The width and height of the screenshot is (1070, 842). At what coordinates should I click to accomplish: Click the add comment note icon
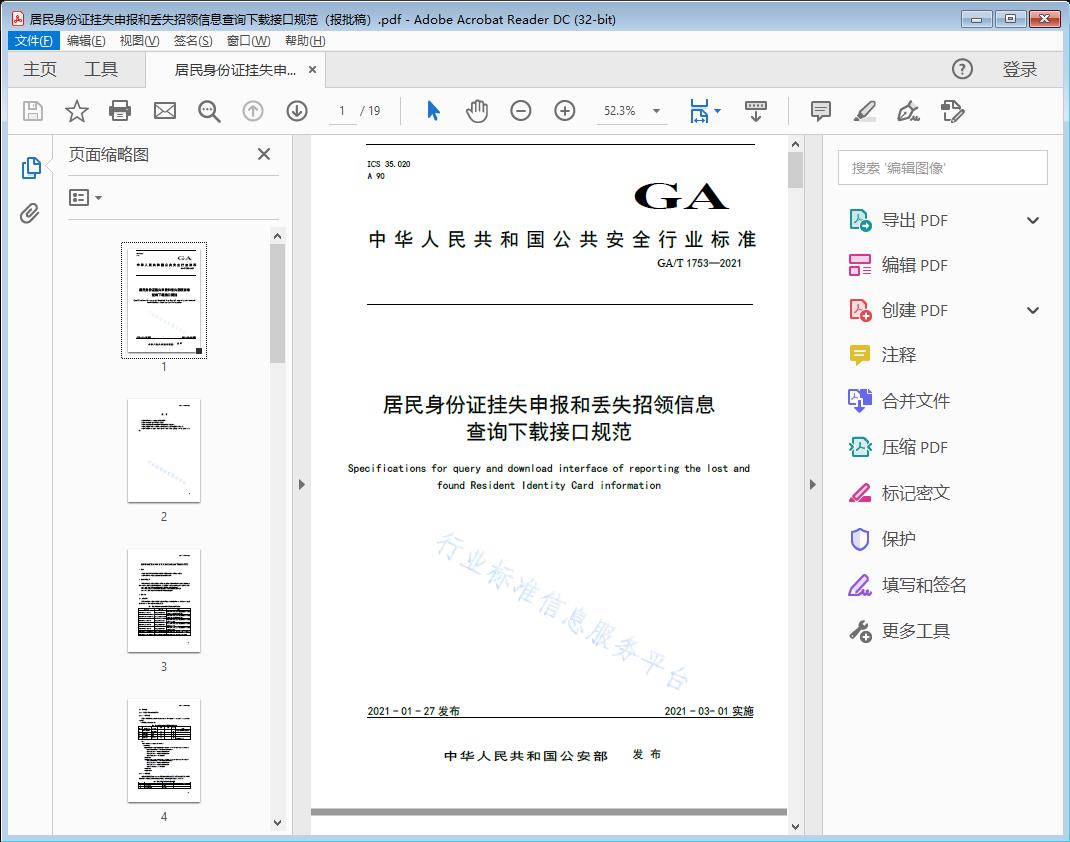click(x=821, y=111)
